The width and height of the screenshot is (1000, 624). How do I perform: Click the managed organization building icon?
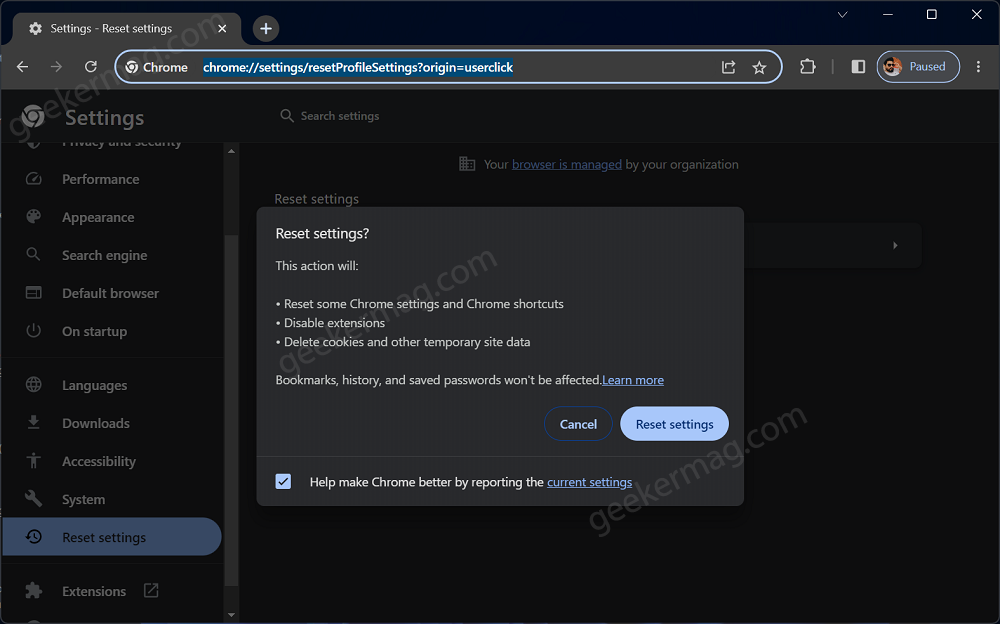point(467,164)
